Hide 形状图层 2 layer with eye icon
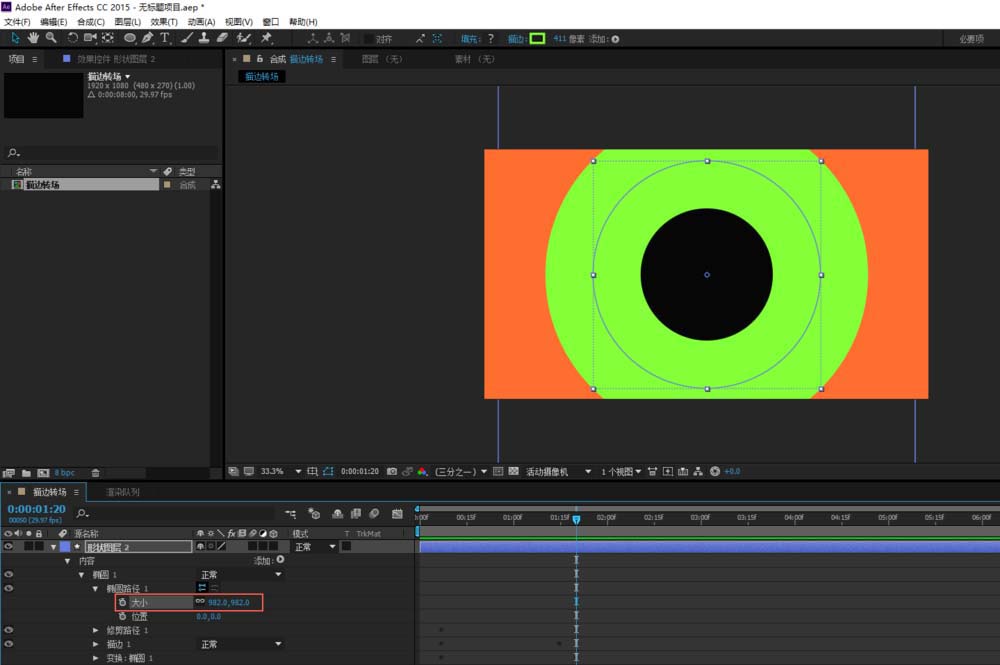This screenshot has width=1000, height=665. (8, 546)
